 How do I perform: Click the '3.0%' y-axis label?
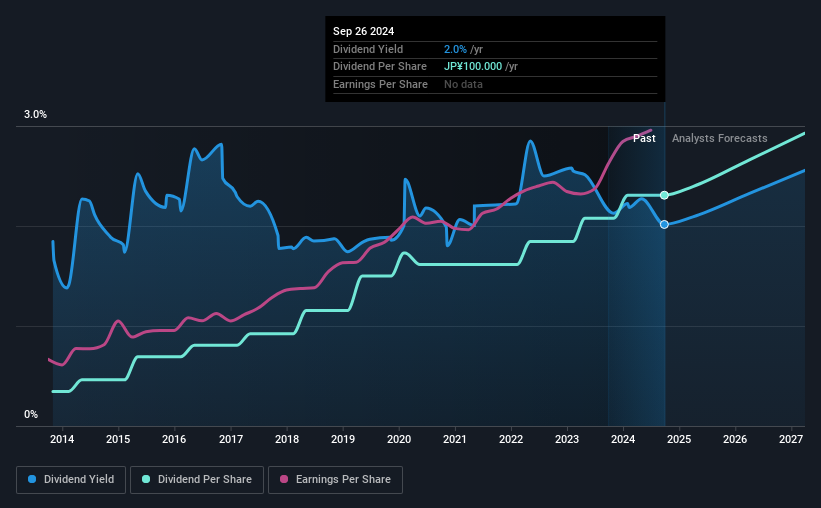click(35, 115)
